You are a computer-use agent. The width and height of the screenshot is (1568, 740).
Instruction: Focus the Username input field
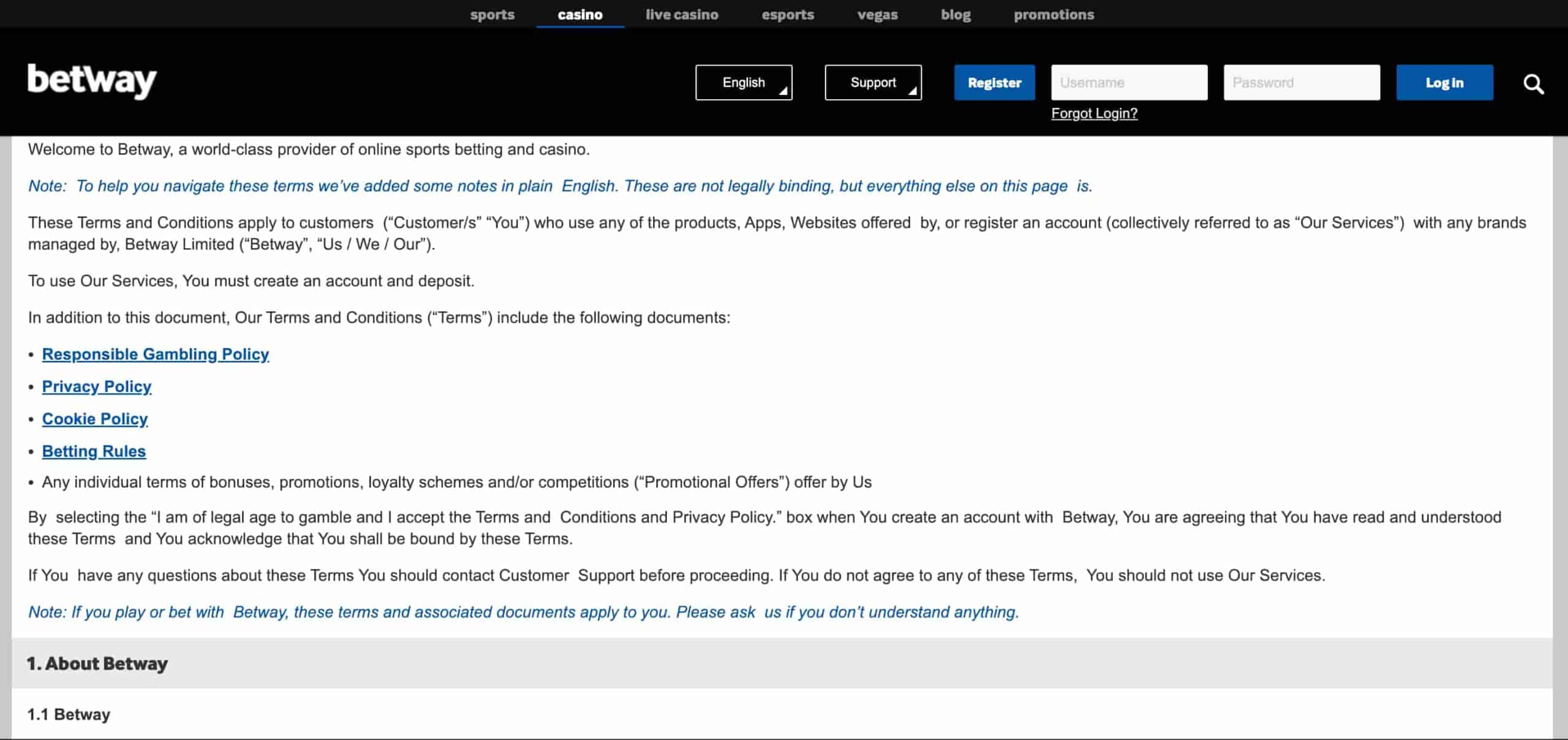tap(1129, 82)
